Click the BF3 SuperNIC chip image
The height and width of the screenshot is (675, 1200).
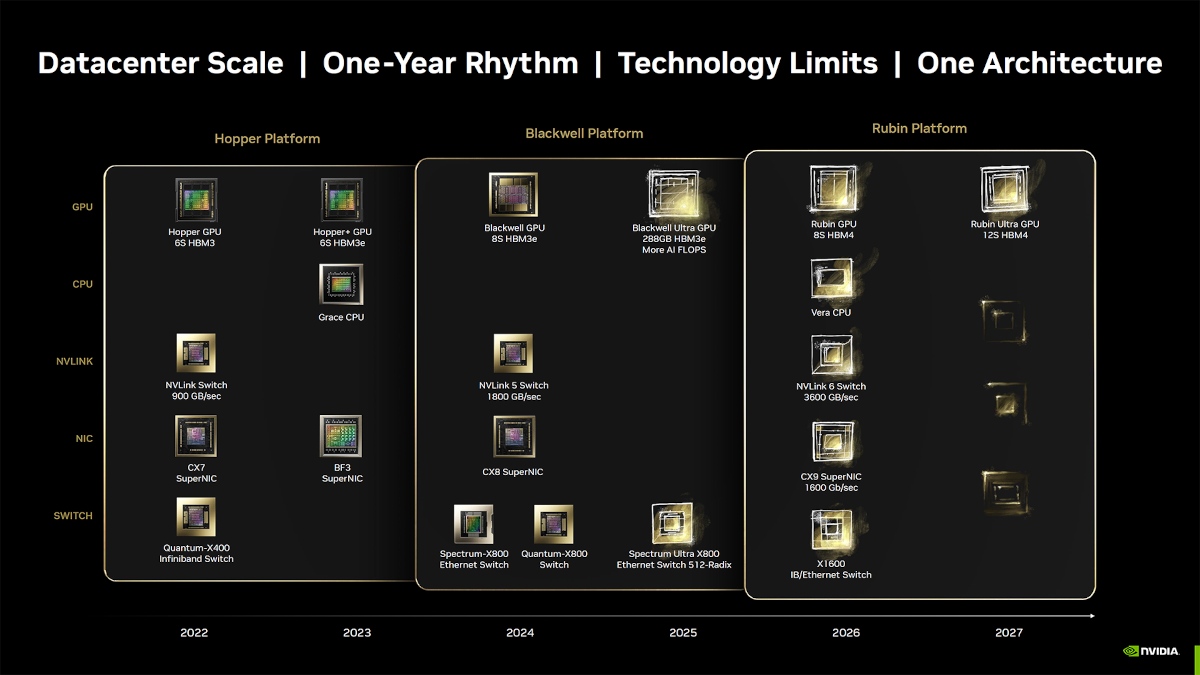pyautogui.click(x=341, y=437)
